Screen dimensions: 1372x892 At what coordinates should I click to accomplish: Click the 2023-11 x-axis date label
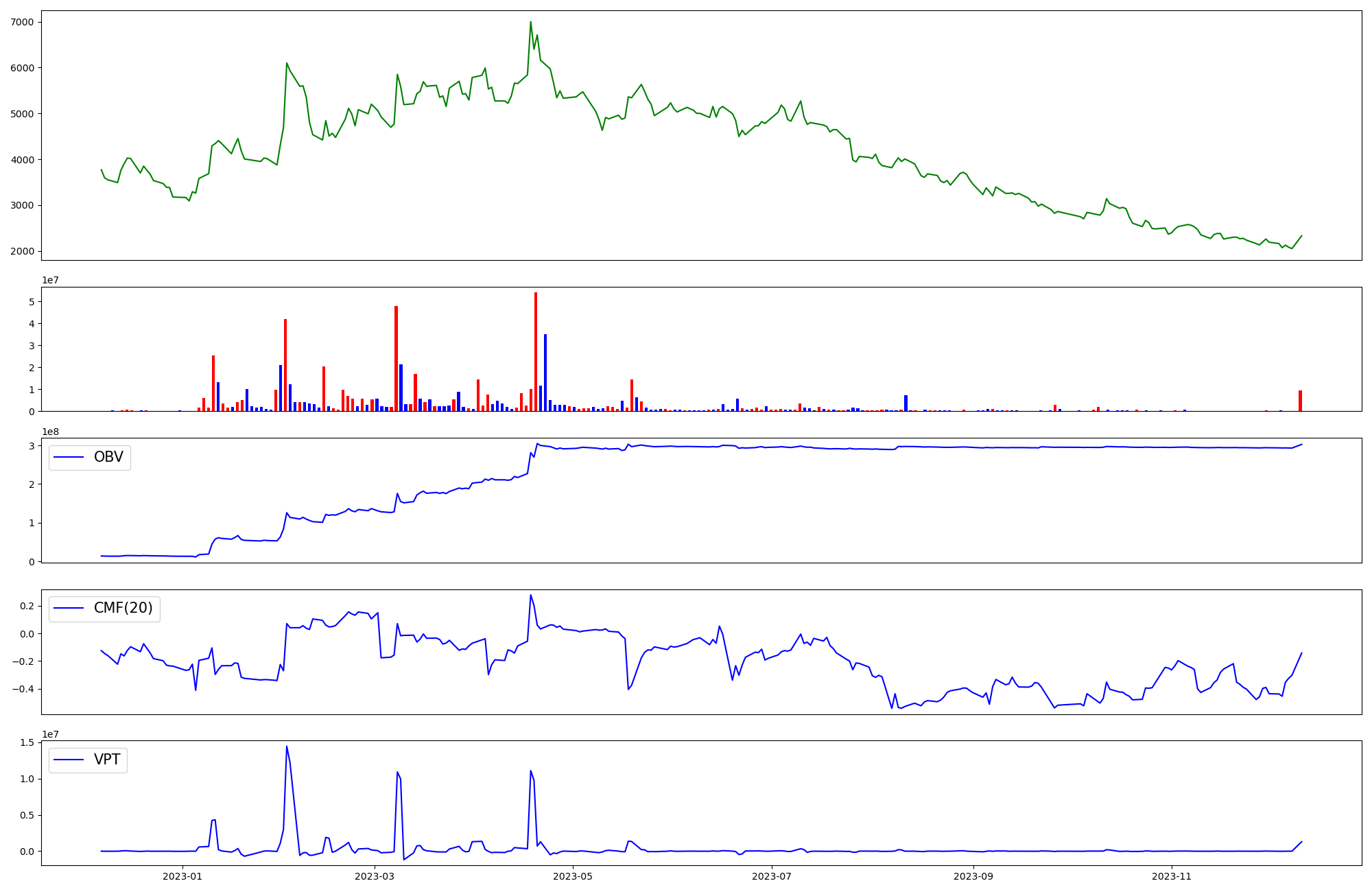pyautogui.click(x=1172, y=876)
